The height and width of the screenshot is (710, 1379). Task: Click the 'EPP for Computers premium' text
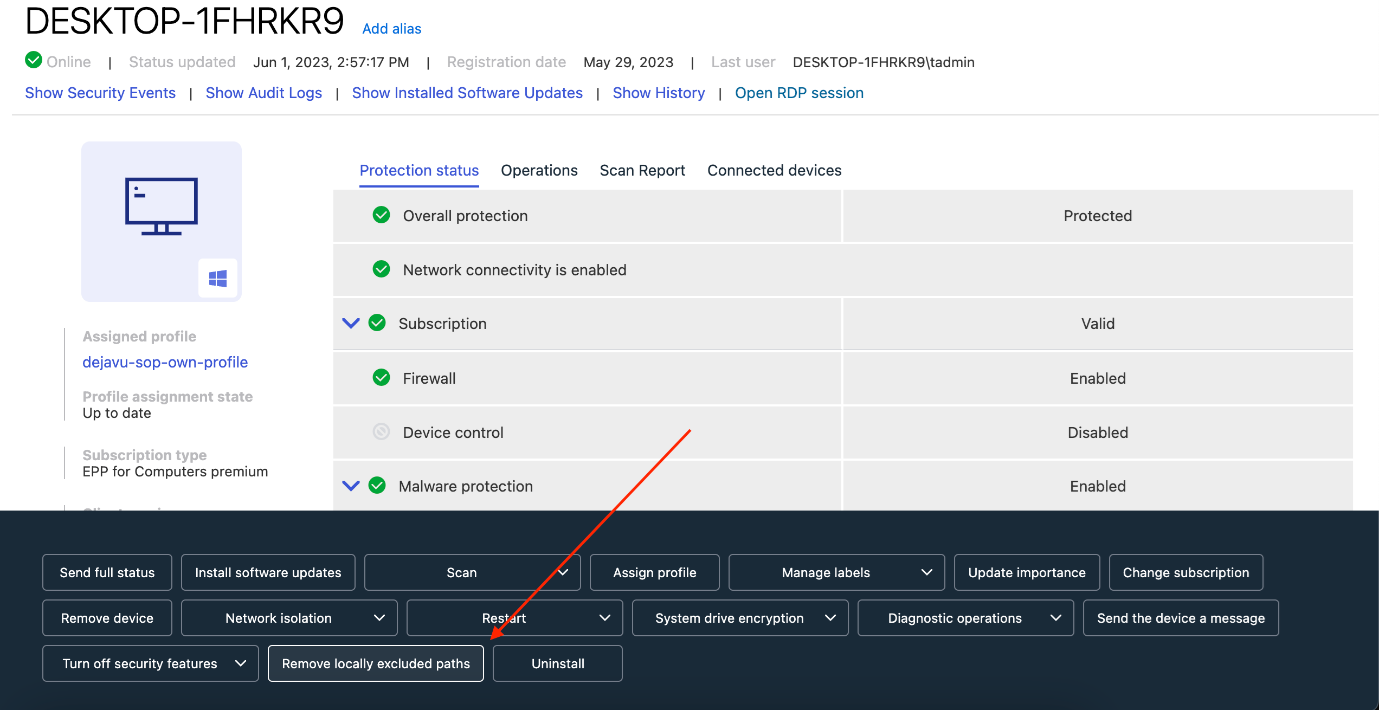(x=175, y=471)
